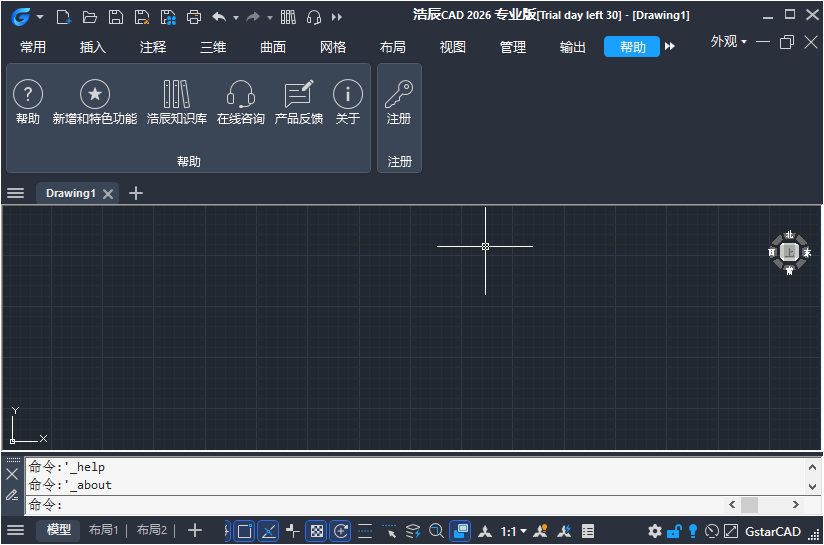This screenshot has height=545, width=824.
Task: Open 新增和特色功能 star icon
Action: pyautogui.click(x=95, y=95)
